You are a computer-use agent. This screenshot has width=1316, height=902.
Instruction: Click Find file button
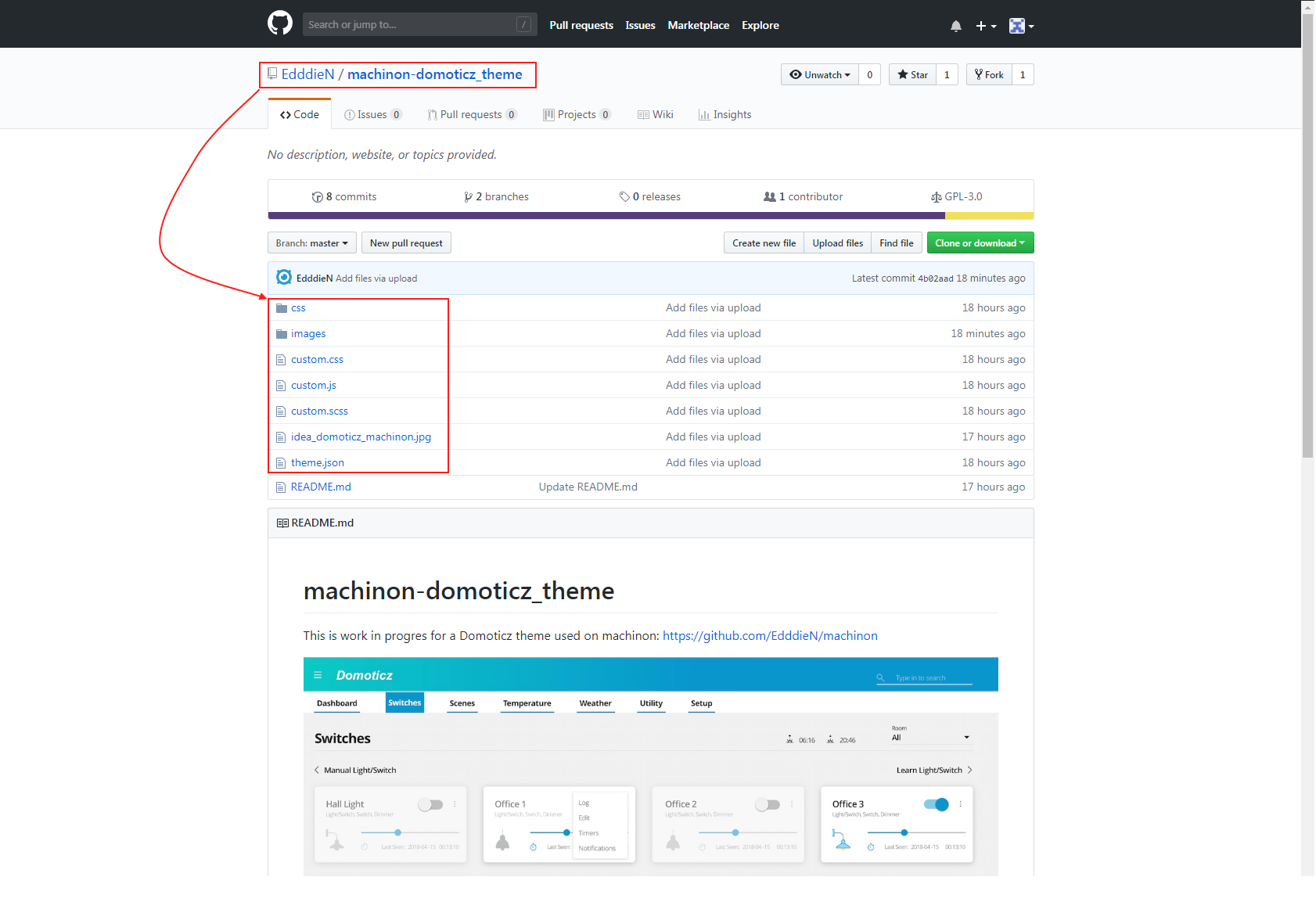click(897, 243)
